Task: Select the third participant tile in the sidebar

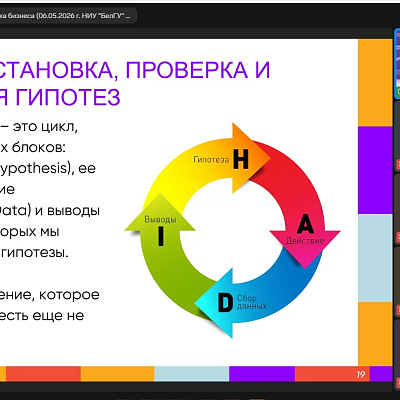Action: (397, 210)
